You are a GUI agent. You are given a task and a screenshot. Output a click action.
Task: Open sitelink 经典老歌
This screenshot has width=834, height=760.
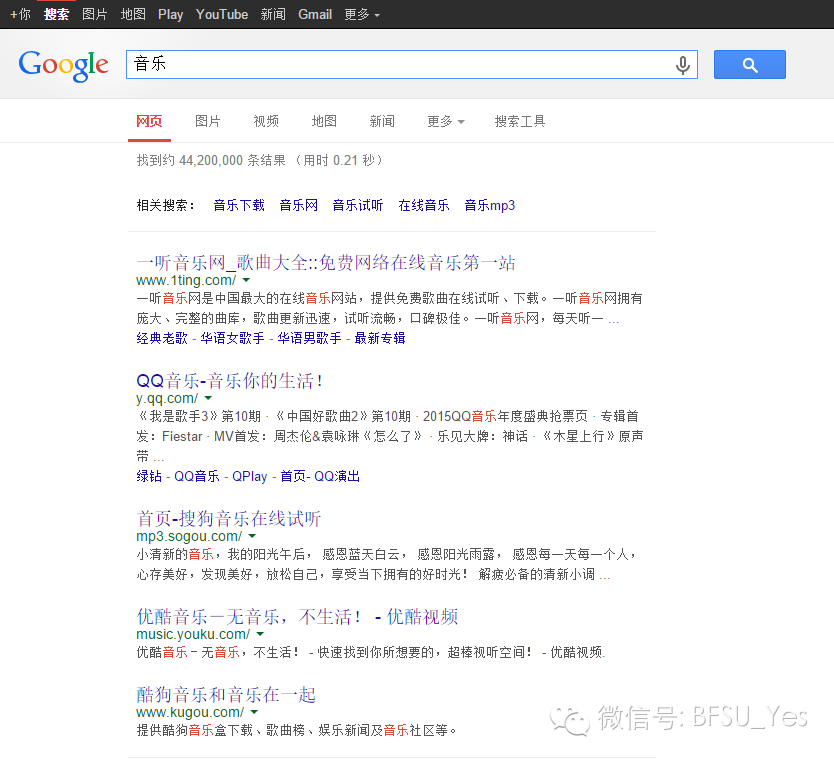(162, 338)
